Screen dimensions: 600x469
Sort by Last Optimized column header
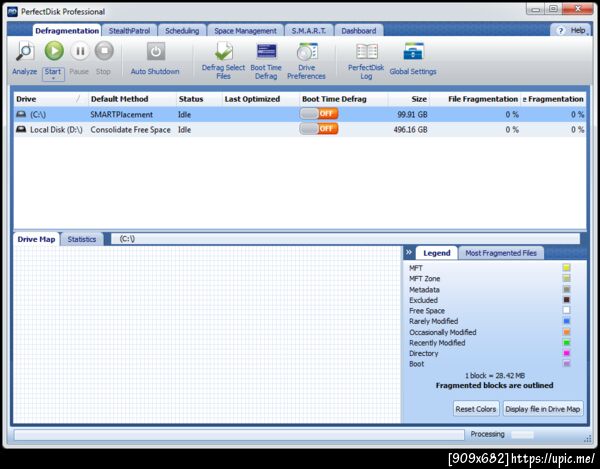(x=261, y=99)
